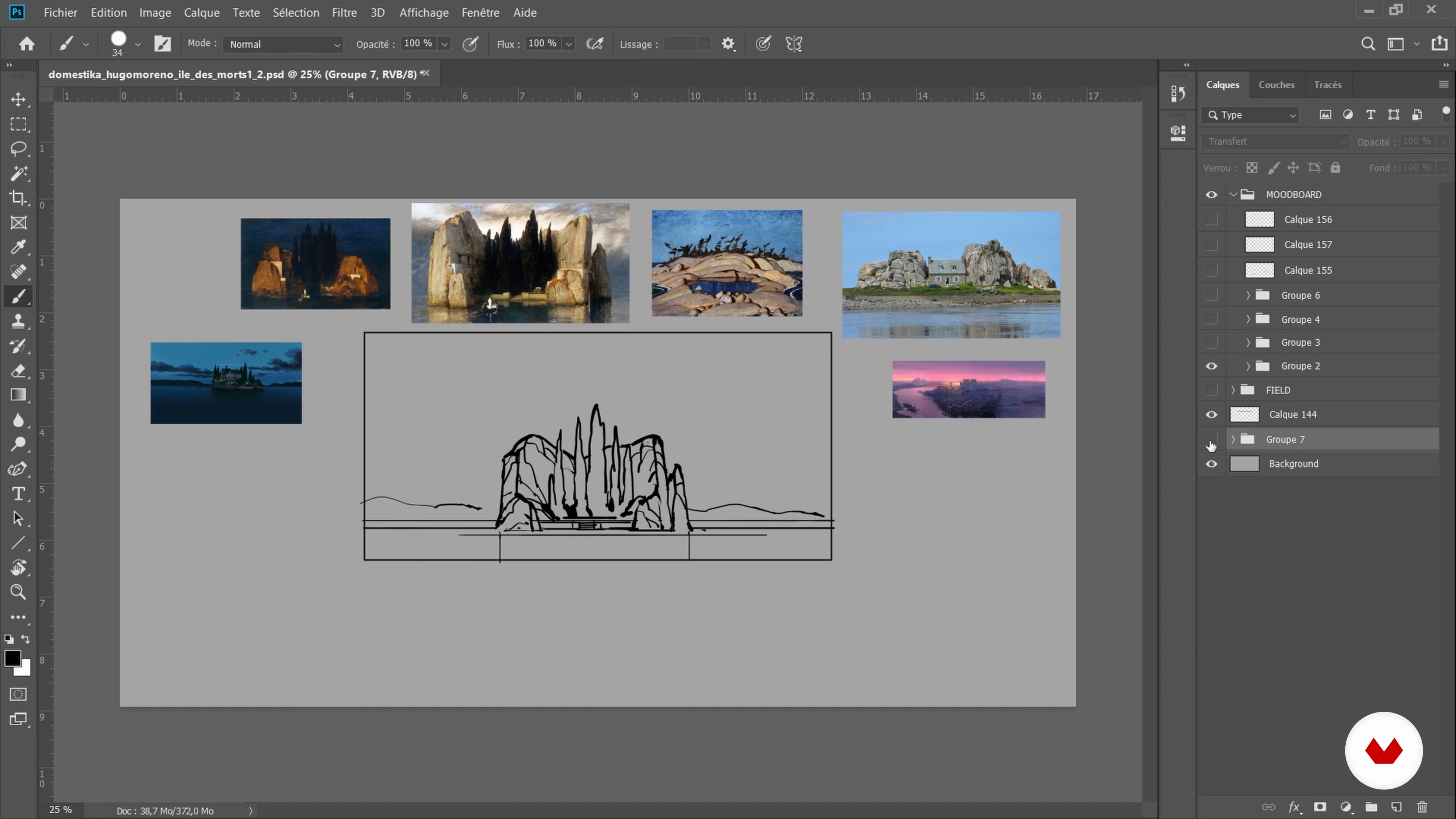Select the Gradient tool
Viewport: 1456px width, 819px height.
coord(18,395)
